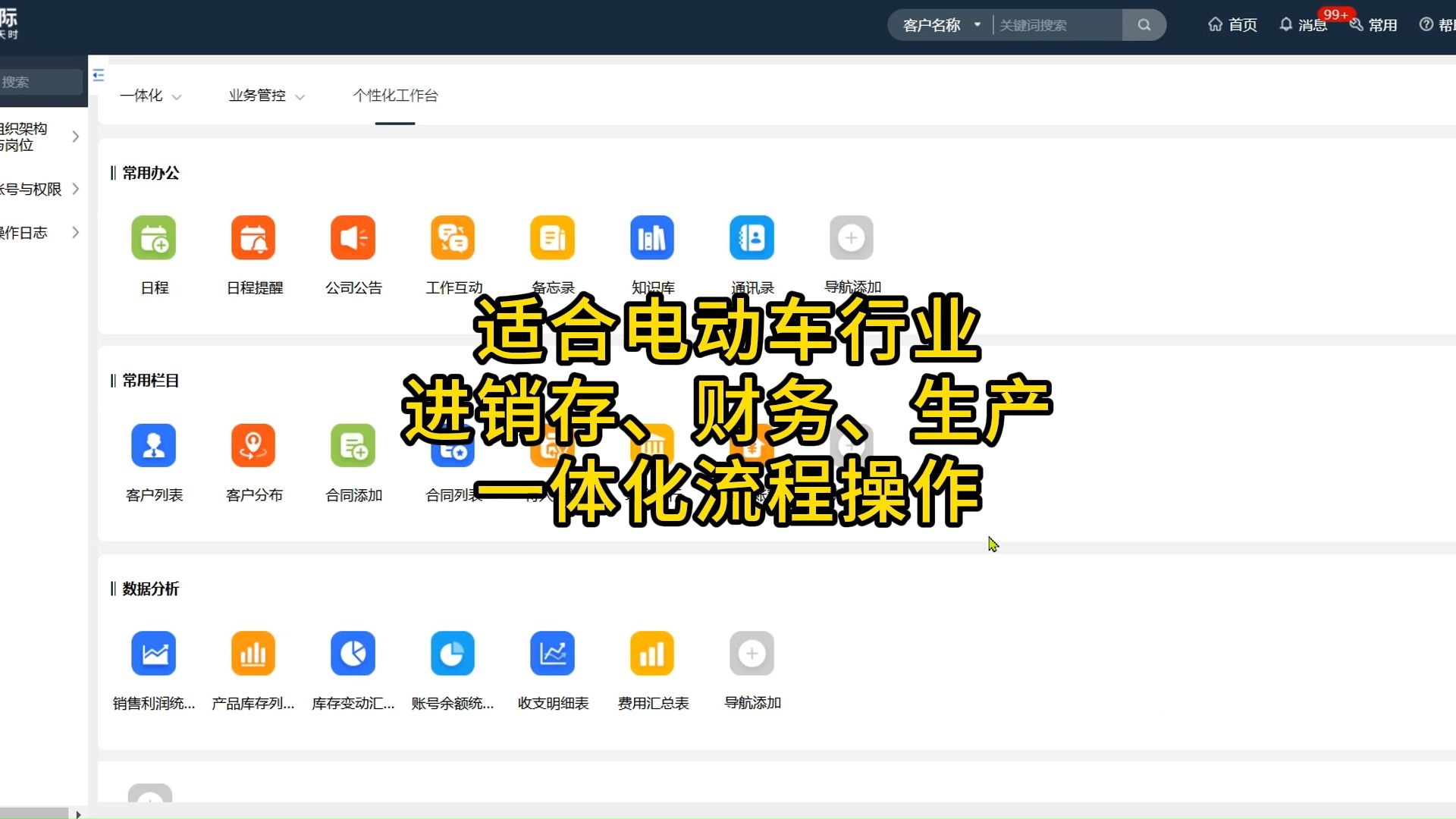The image size is (1456, 819).
Task: Collapse the sidebar with toggle icon
Action: [99, 74]
